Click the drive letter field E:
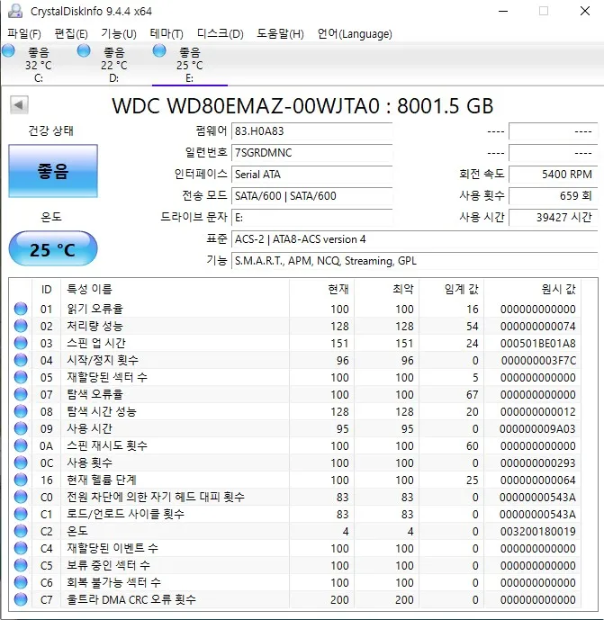The width and height of the screenshot is (604, 624). (312, 217)
